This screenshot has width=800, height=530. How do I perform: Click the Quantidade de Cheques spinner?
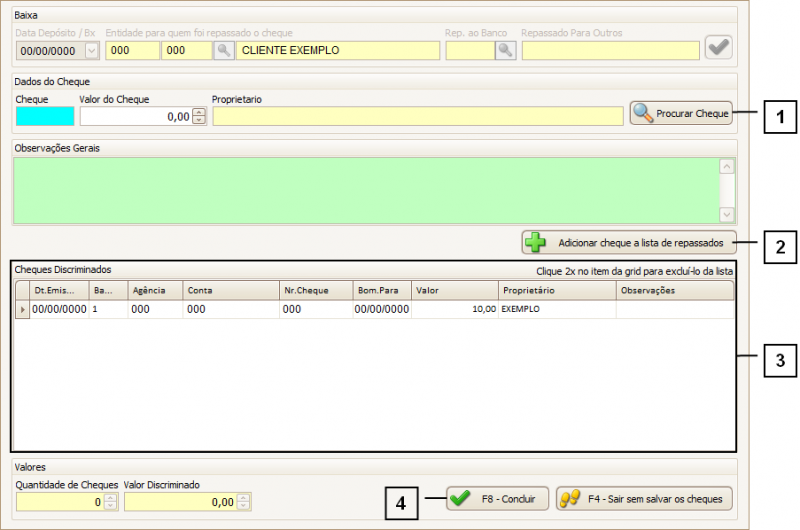pyautogui.click(x=110, y=502)
